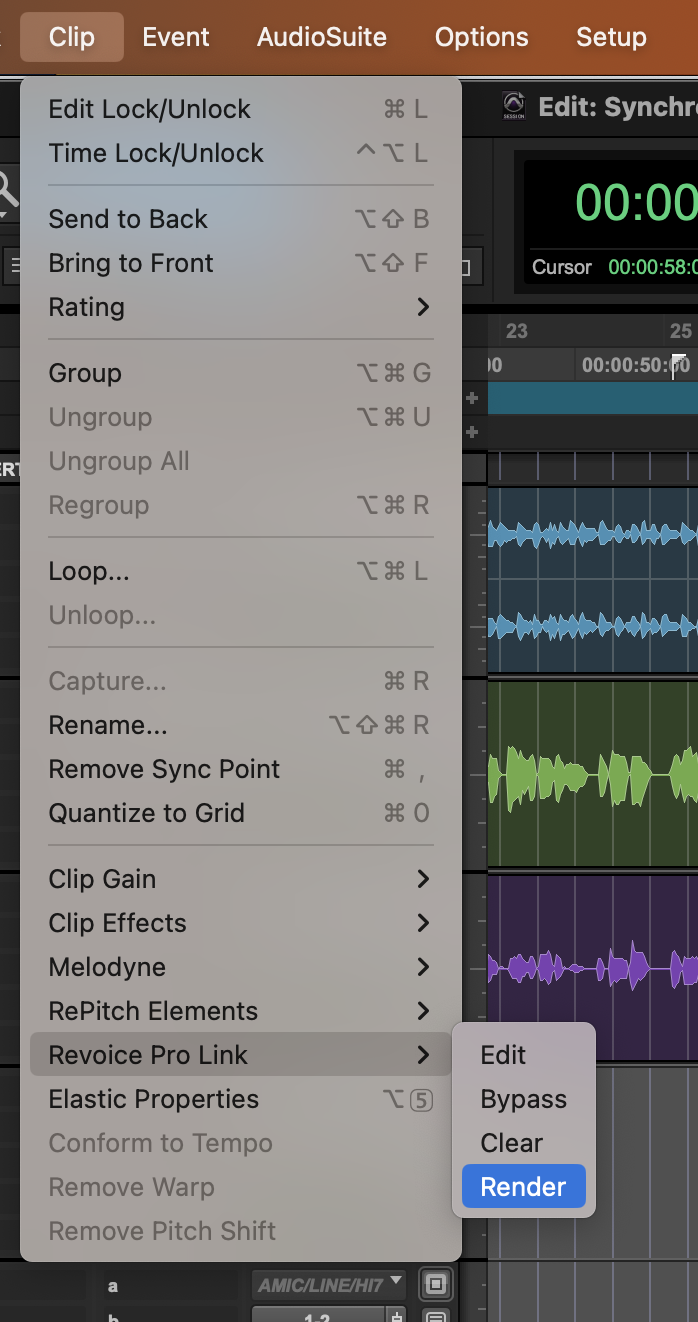
Task: Click the green main timecode counter
Action: (x=636, y=204)
